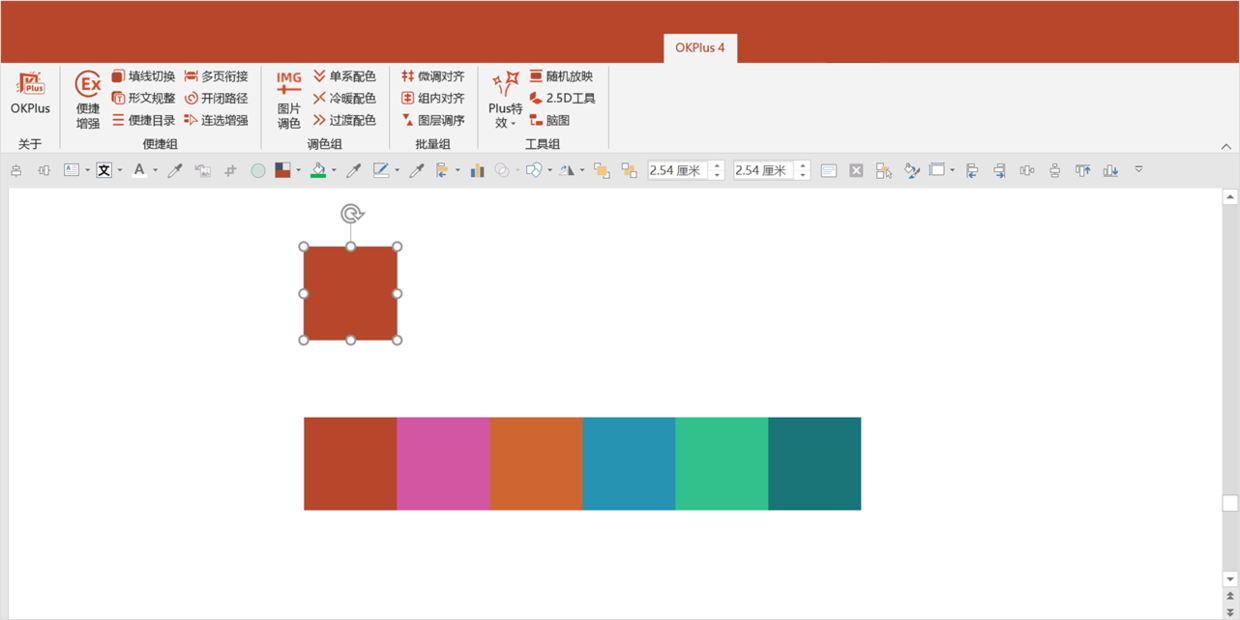Expand the 文 icon dropdown arrow
This screenshot has height=620, width=1240.
coord(120,170)
